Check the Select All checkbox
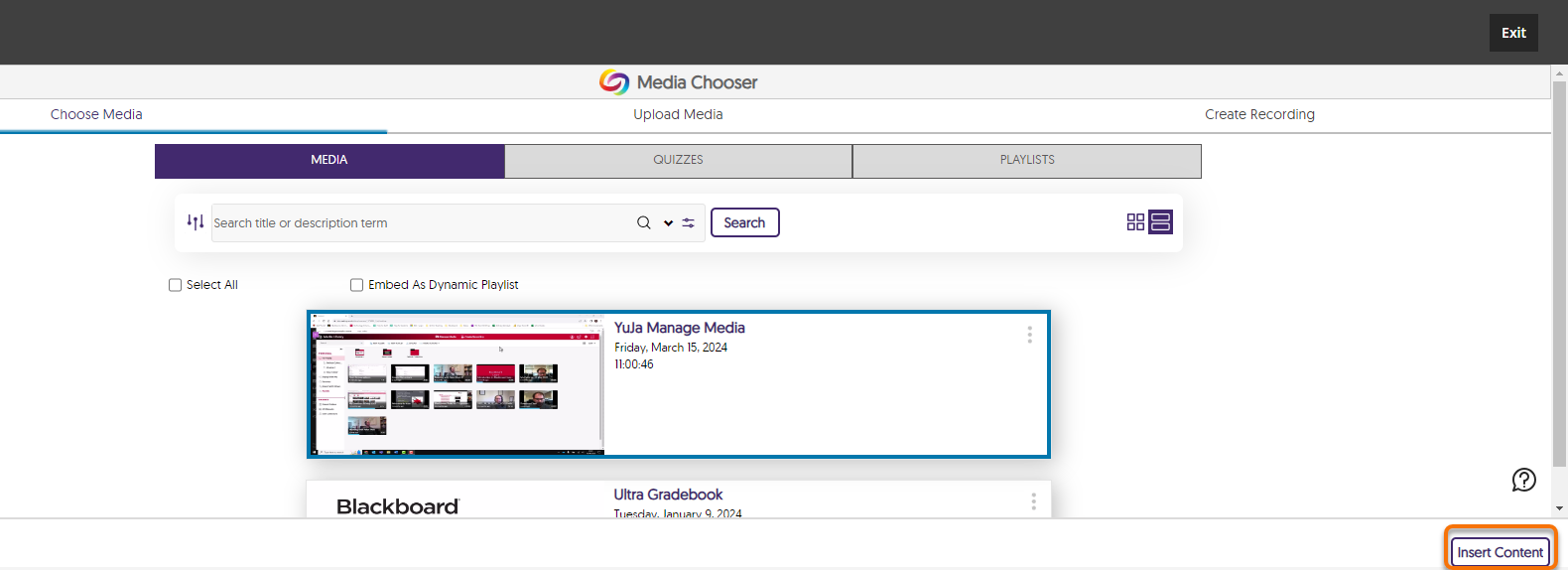This screenshot has width=1568, height=570. (x=176, y=285)
